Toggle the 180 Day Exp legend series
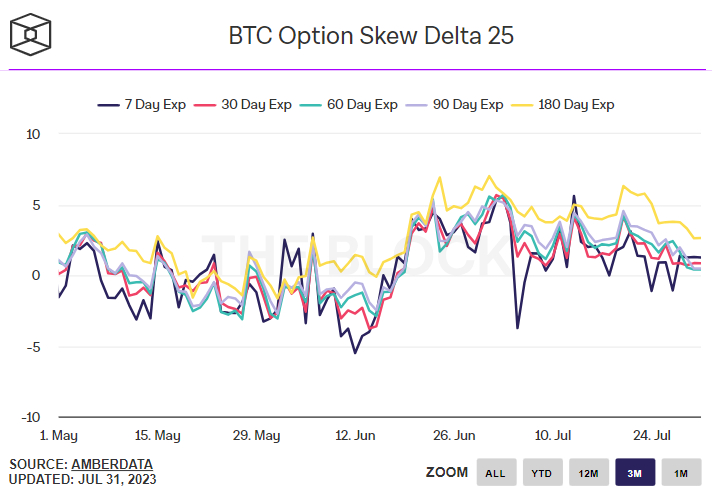Image resolution: width=712 pixels, height=492 pixels. pos(563,104)
